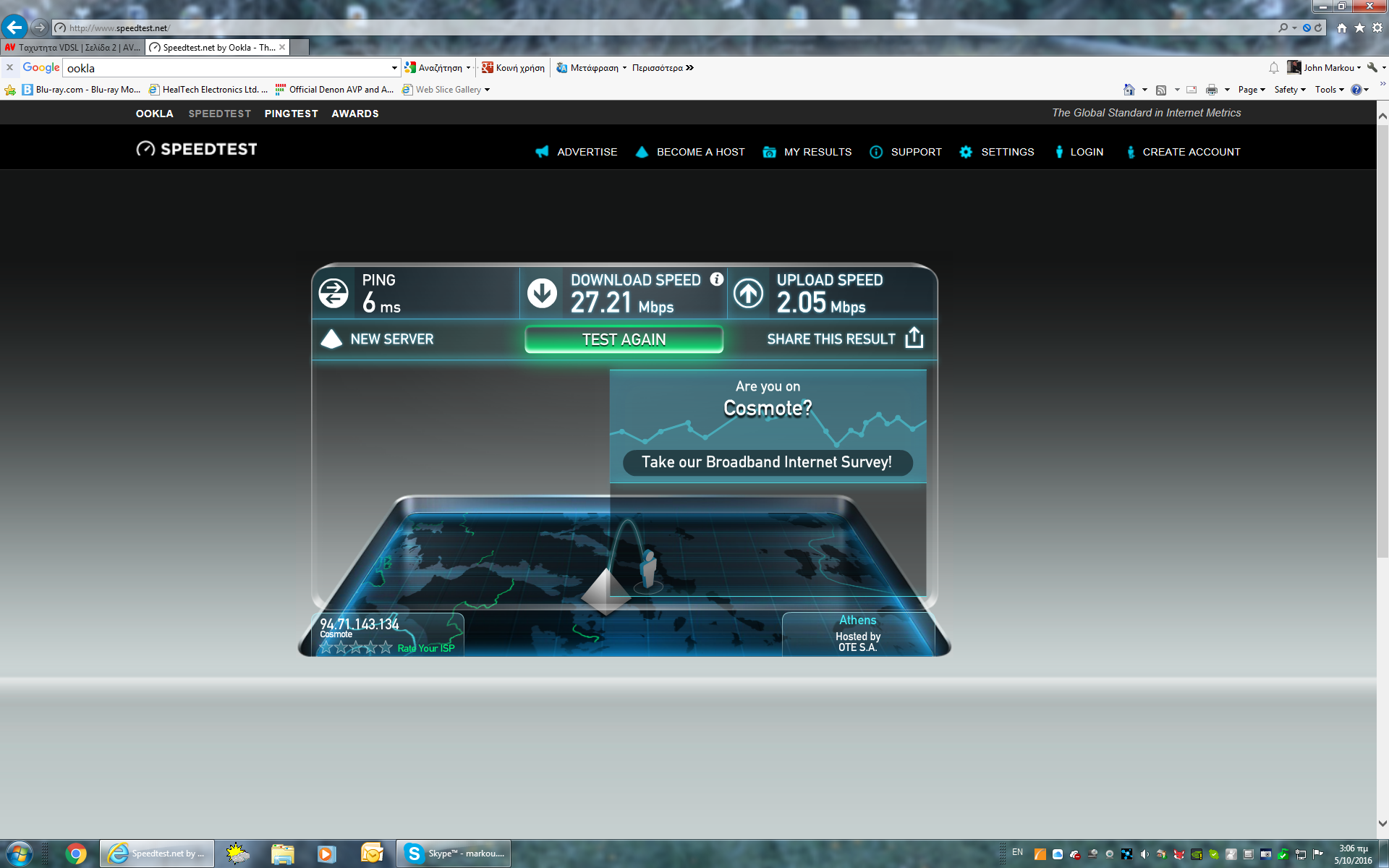Viewport: 1389px width, 868px height.
Task: Click the Read mail icon in command bar
Action: click(x=1192, y=90)
